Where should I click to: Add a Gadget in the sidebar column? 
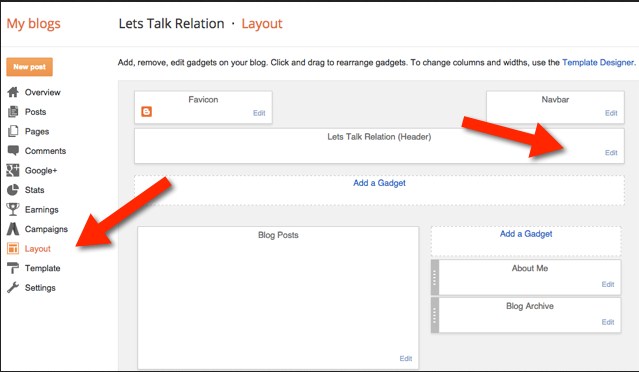coord(526,234)
